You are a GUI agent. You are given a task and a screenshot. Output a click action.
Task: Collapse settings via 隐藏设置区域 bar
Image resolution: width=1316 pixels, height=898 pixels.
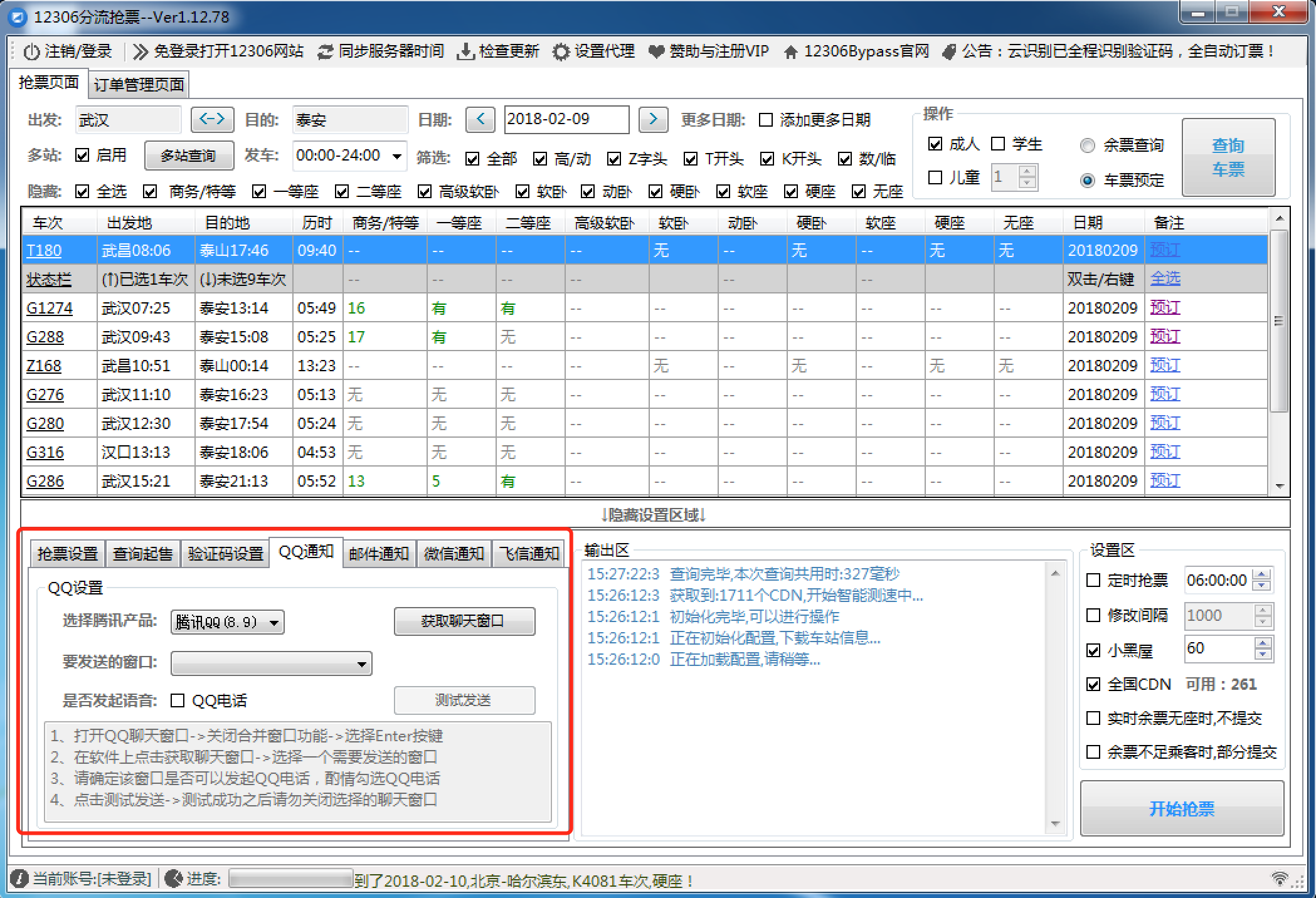pos(655,515)
